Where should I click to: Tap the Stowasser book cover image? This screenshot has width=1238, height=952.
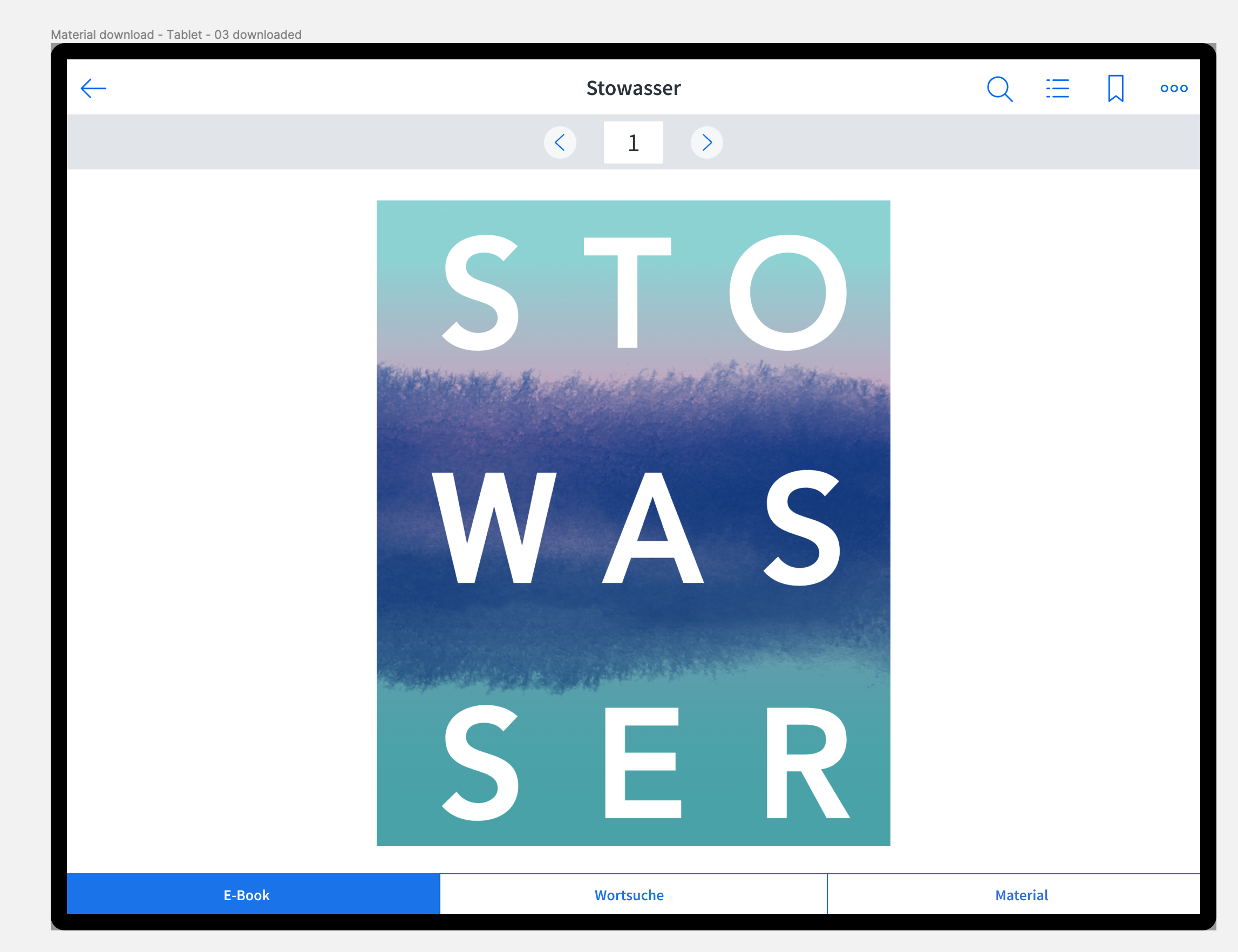pos(634,523)
